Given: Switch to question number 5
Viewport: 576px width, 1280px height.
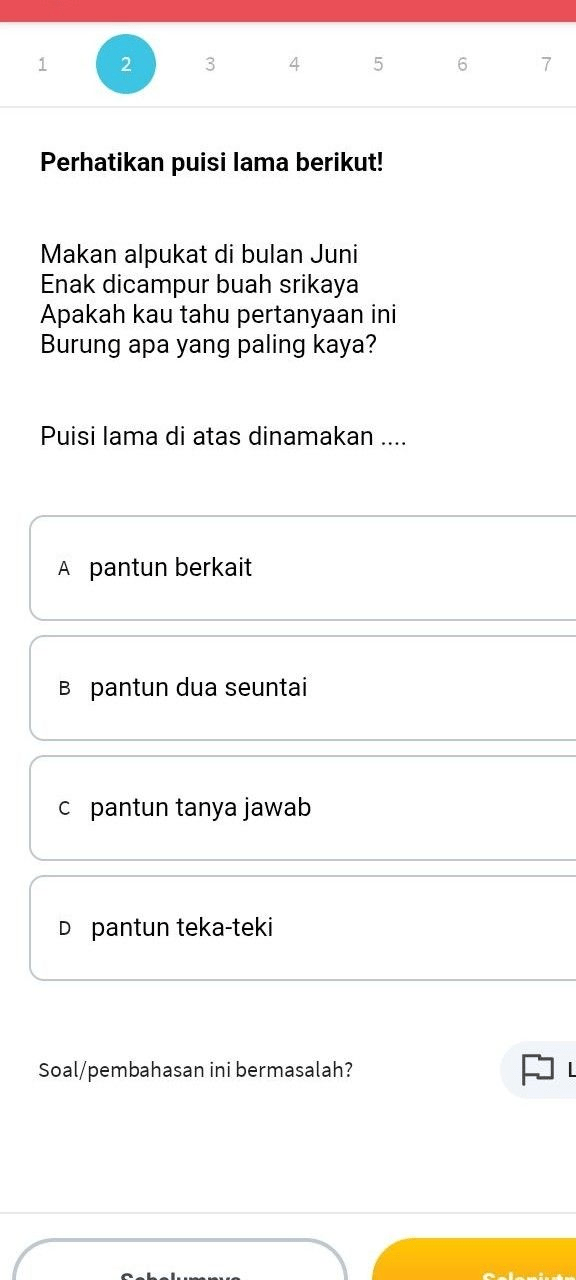Looking at the screenshot, I should 378,65.
